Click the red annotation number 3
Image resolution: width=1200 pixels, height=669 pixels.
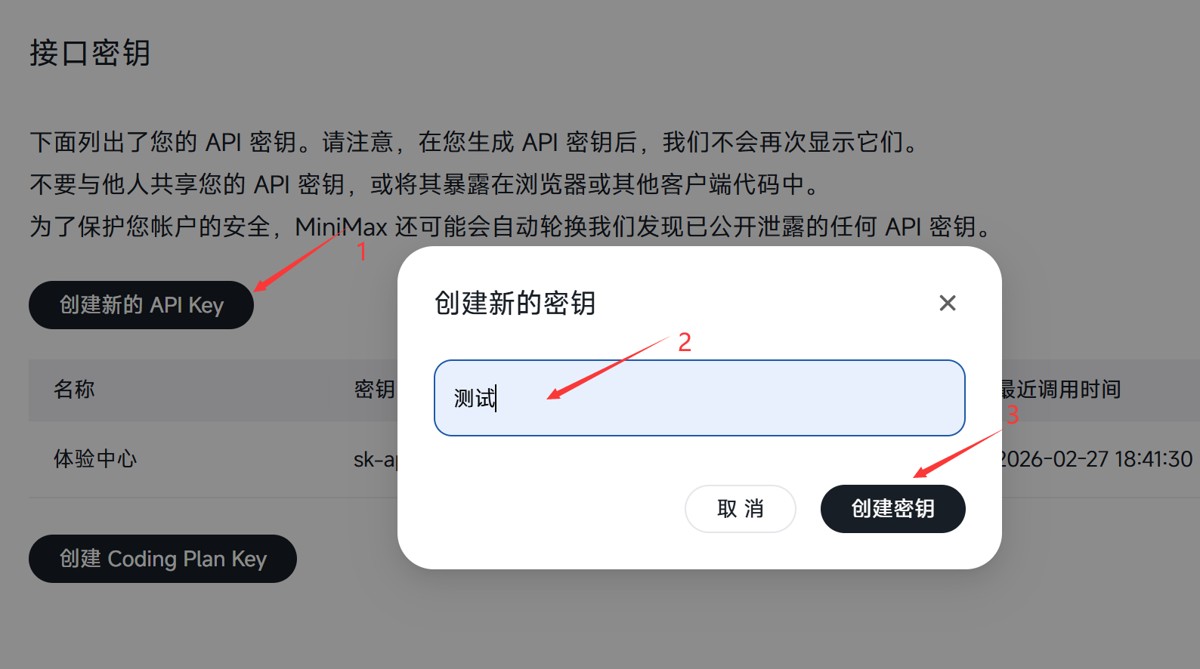1012,415
